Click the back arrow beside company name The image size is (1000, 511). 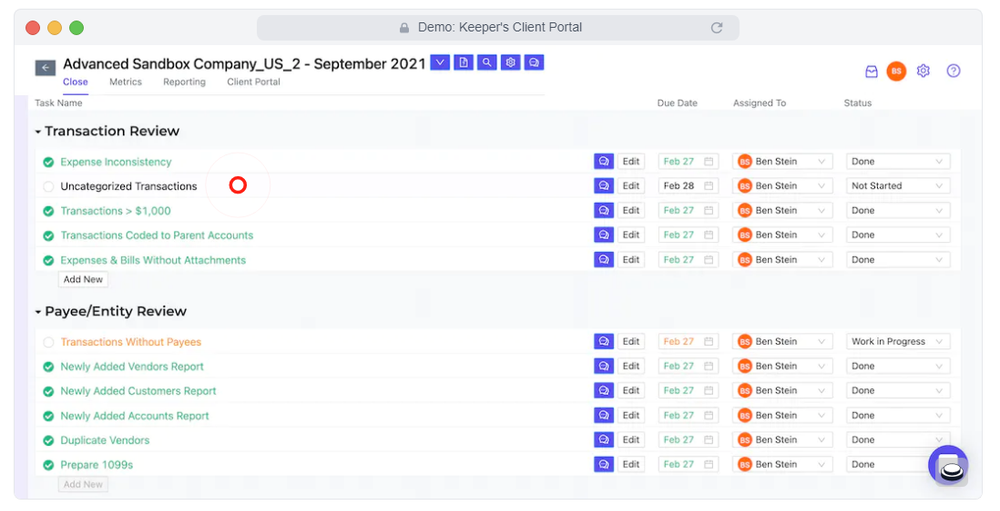(45, 67)
